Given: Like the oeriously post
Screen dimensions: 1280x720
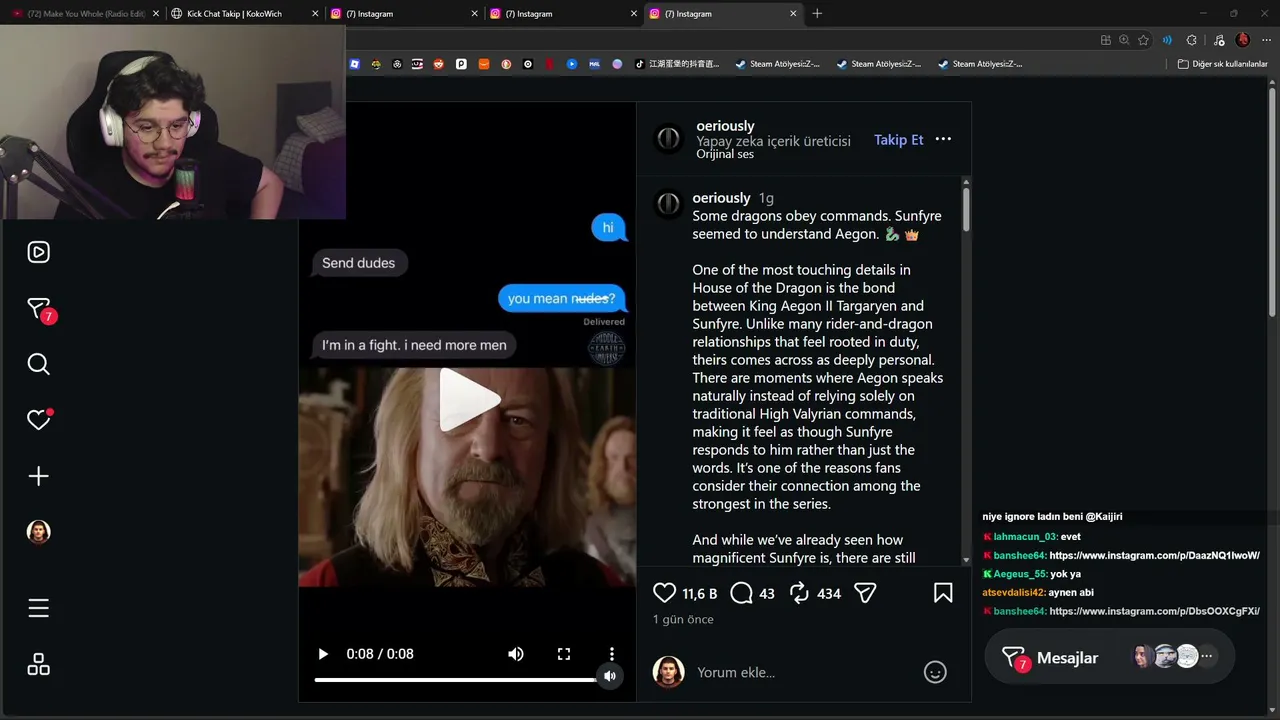Looking at the screenshot, I should click(x=664, y=593).
